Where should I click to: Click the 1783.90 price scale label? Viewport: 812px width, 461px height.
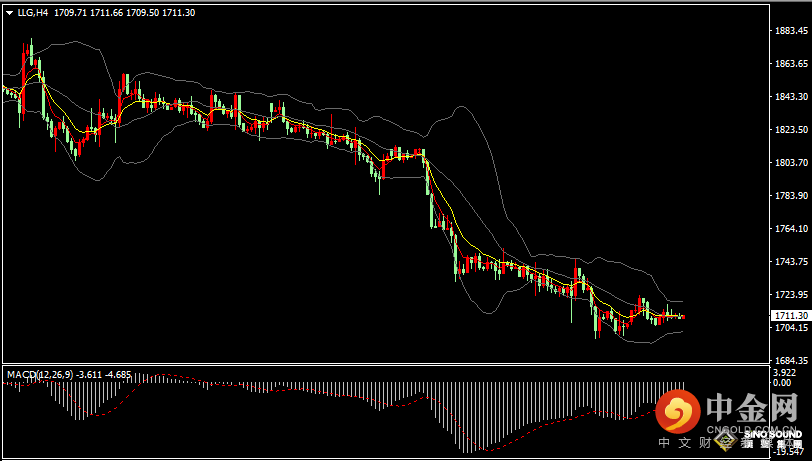click(x=791, y=195)
